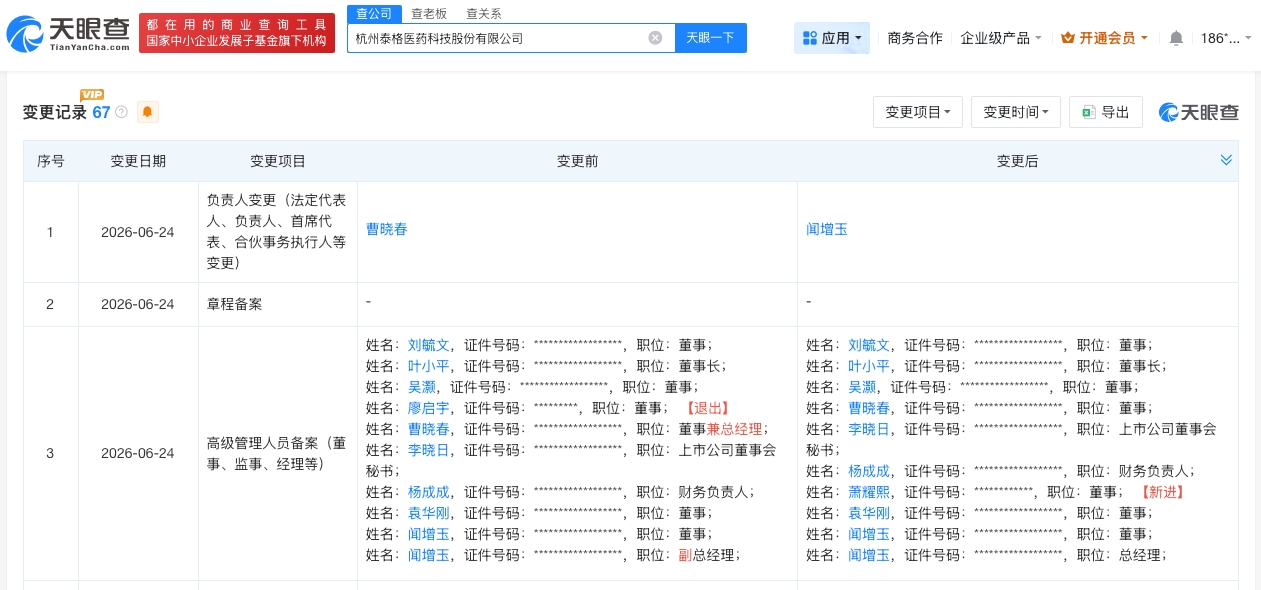Switch to the 查老板 tab

[429, 14]
